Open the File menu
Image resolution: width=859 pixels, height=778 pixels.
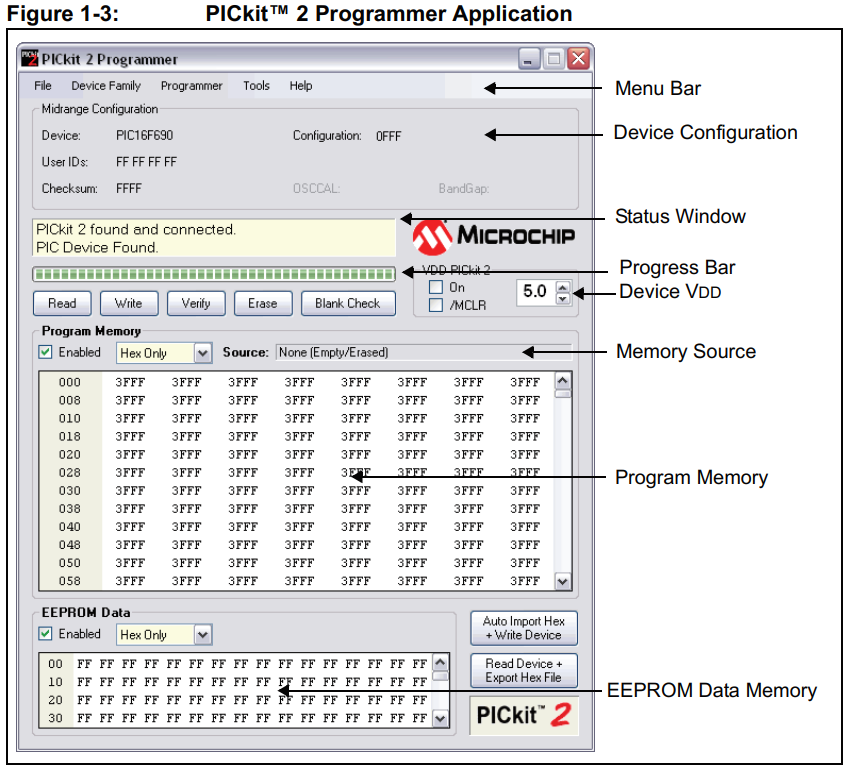point(43,86)
